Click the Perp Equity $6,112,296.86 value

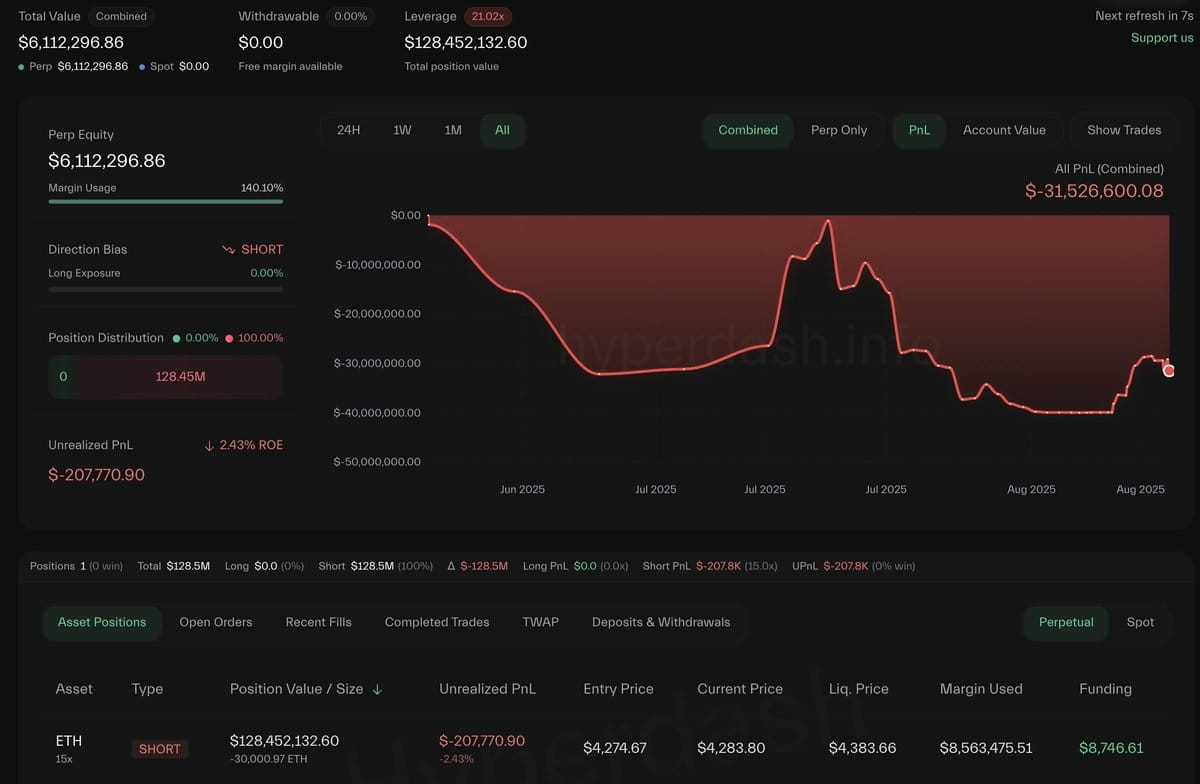click(x=107, y=161)
